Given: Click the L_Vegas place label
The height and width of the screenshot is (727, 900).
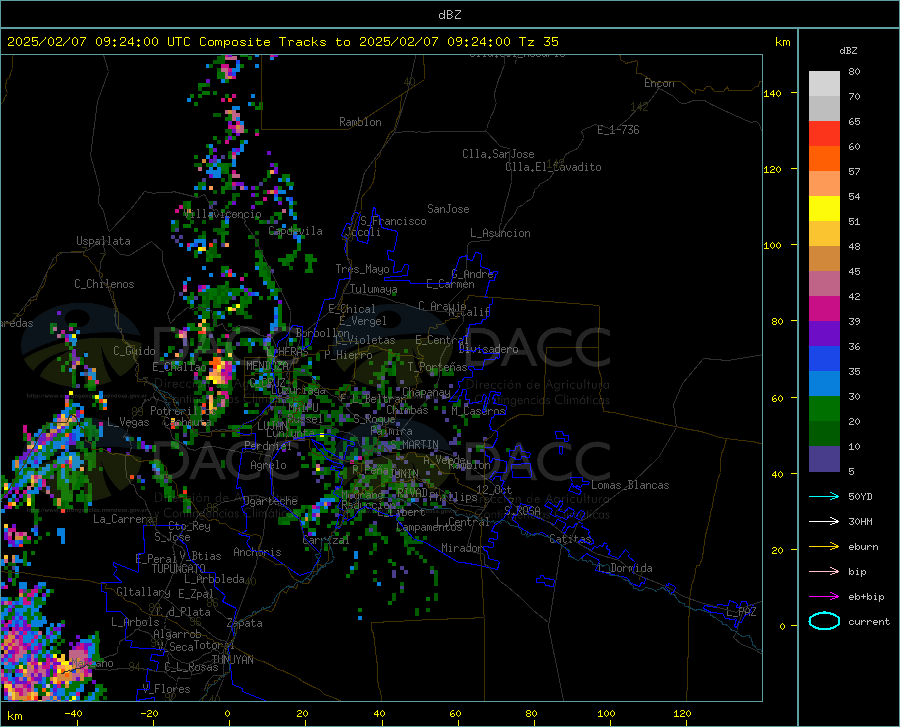Looking at the screenshot, I should tap(128, 422).
